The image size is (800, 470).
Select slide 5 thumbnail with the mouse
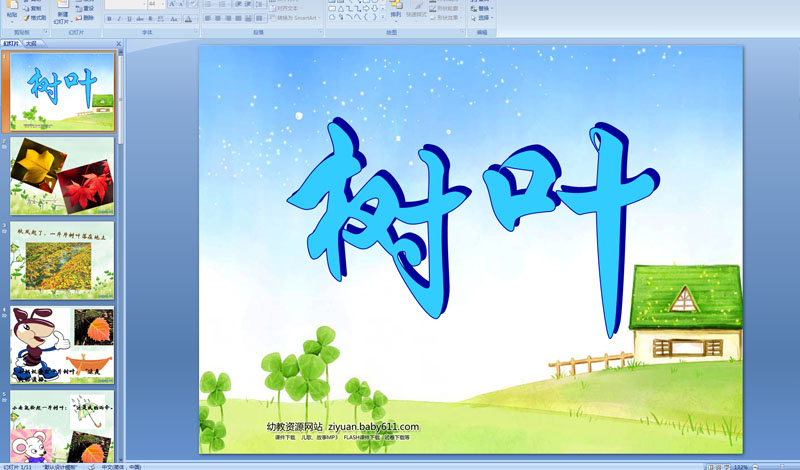point(62,427)
